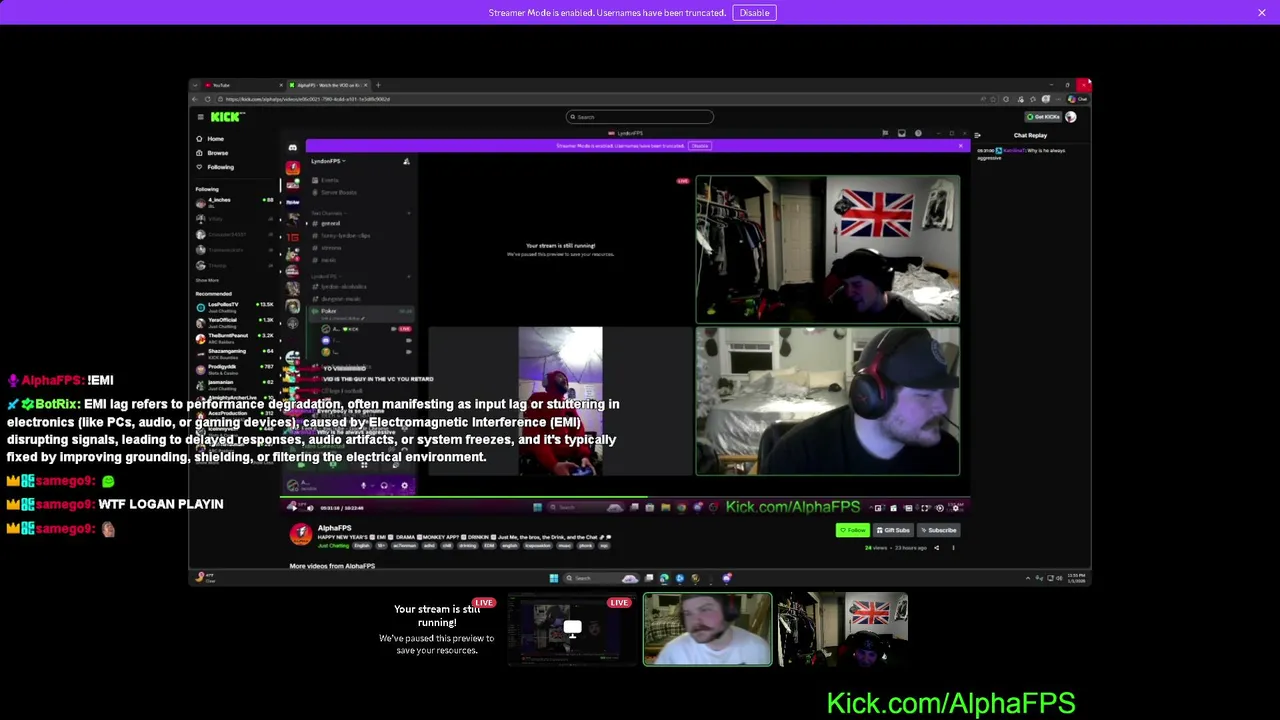Click the Get KICKs button
The height and width of the screenshot is (720, 1280).
(1042, 117)
